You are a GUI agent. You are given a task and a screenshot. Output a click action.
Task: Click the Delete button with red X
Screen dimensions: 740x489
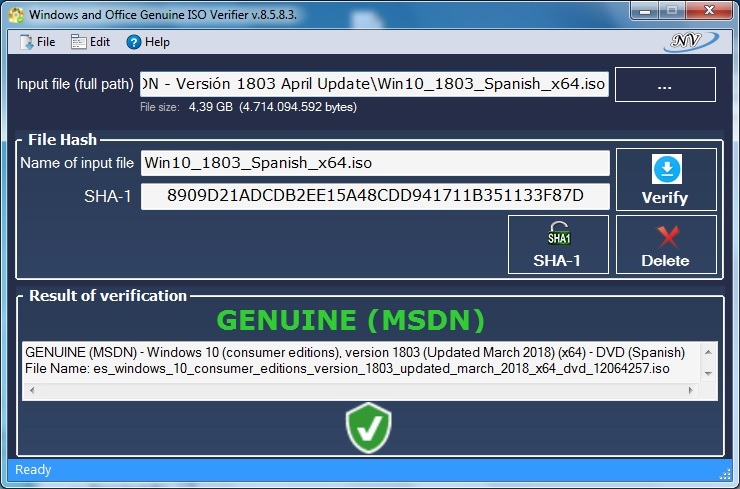click(x=665, y=245)
